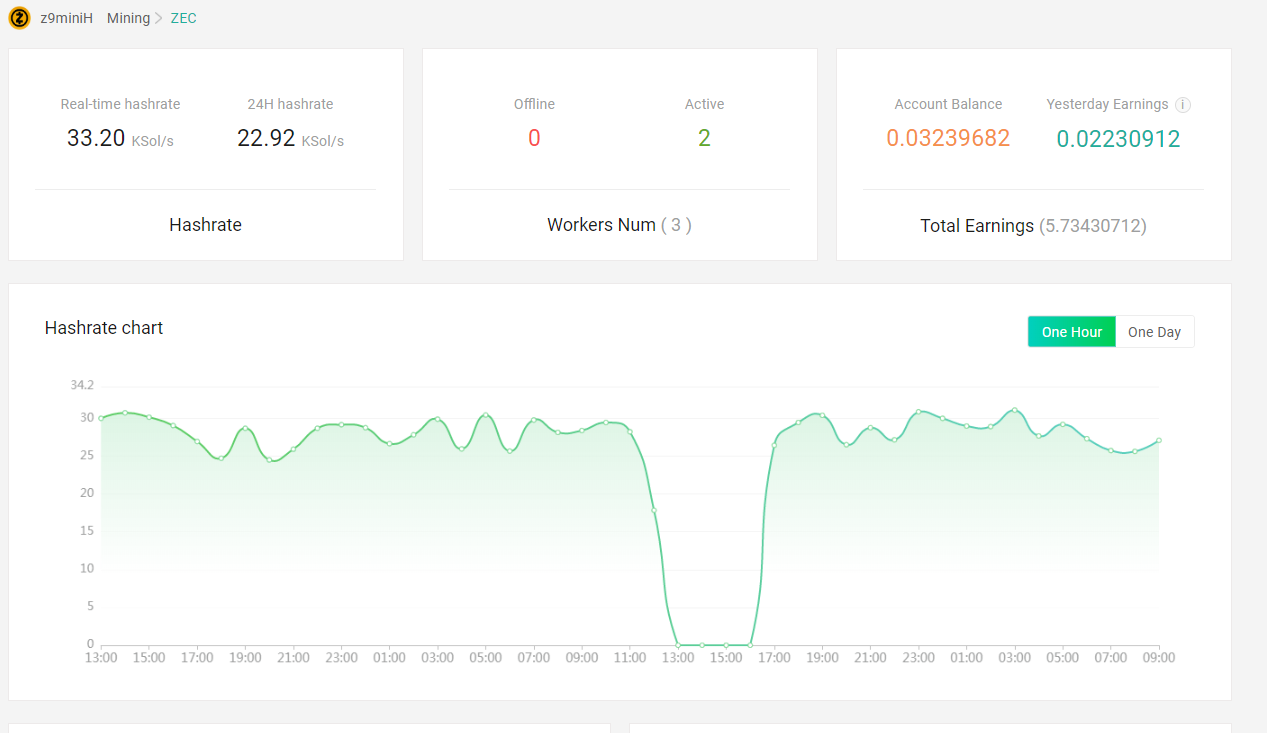Screen dimensions: 1267x733
Task: Click the Yesterday Earnings value 0.02230912
Action: pos(1118,138)
